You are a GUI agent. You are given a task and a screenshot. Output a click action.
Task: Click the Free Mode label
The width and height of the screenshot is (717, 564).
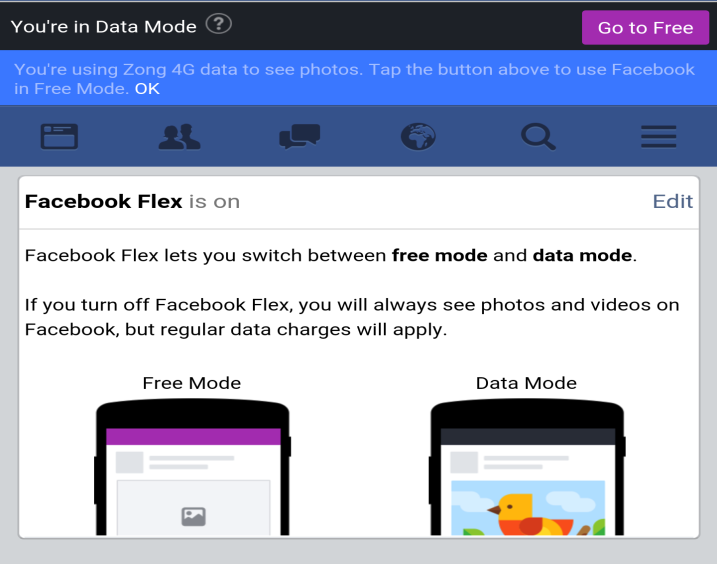pos(192,383)
